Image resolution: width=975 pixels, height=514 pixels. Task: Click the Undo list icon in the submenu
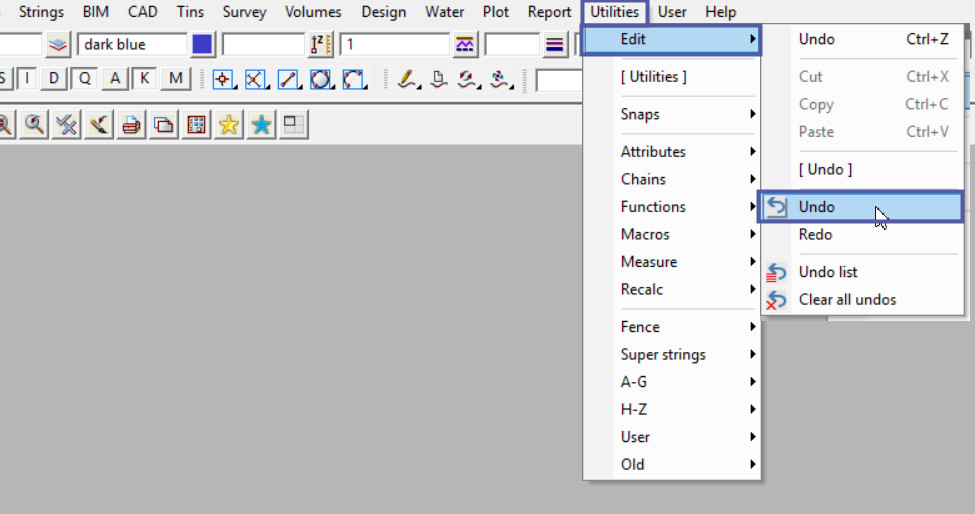coord(776,272)
